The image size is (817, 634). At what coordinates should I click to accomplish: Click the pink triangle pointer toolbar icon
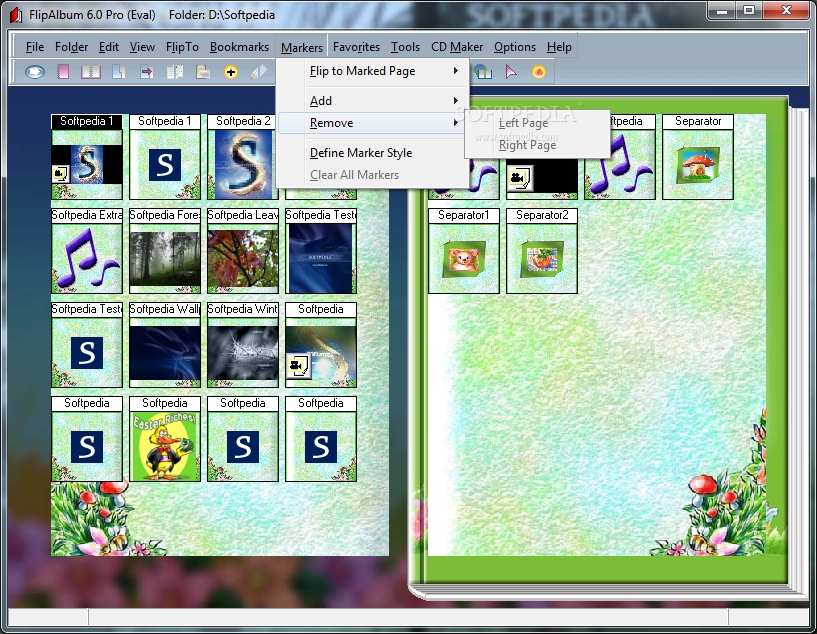[511, 71]
